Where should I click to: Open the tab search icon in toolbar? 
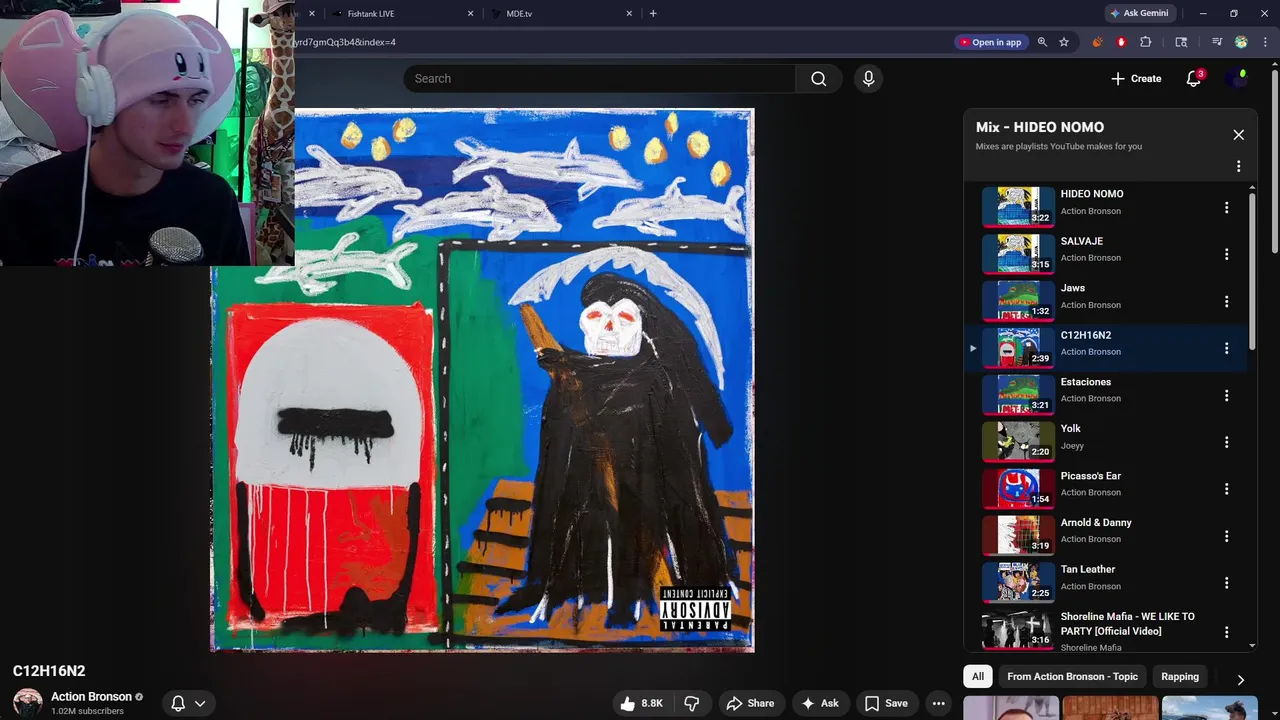tap(1181, 42)
